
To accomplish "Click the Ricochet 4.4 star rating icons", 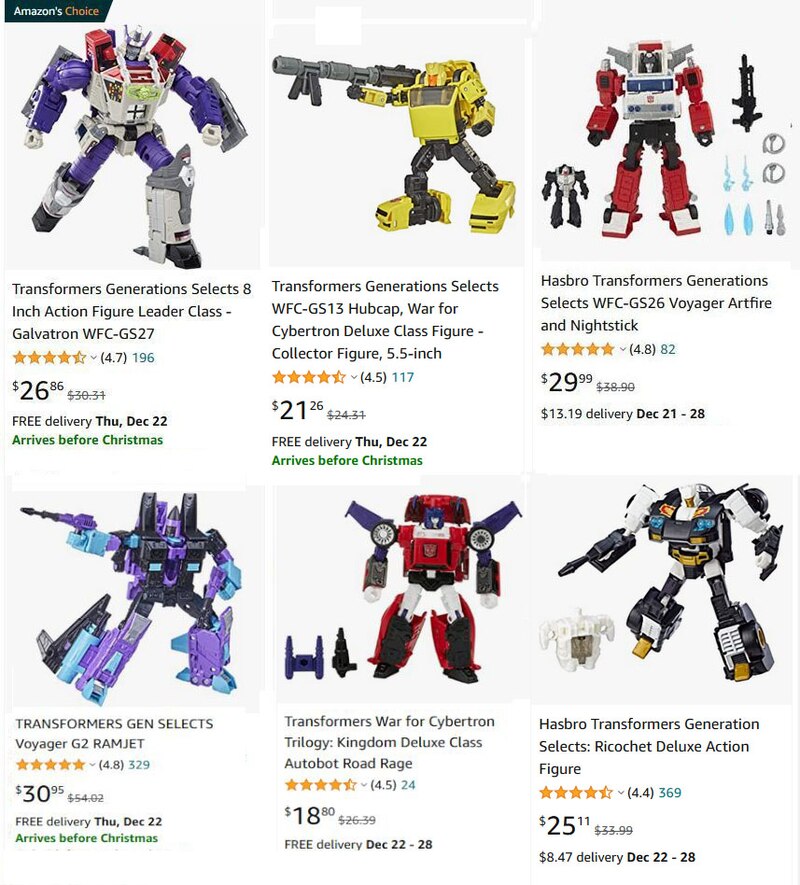I will (576, 792).
